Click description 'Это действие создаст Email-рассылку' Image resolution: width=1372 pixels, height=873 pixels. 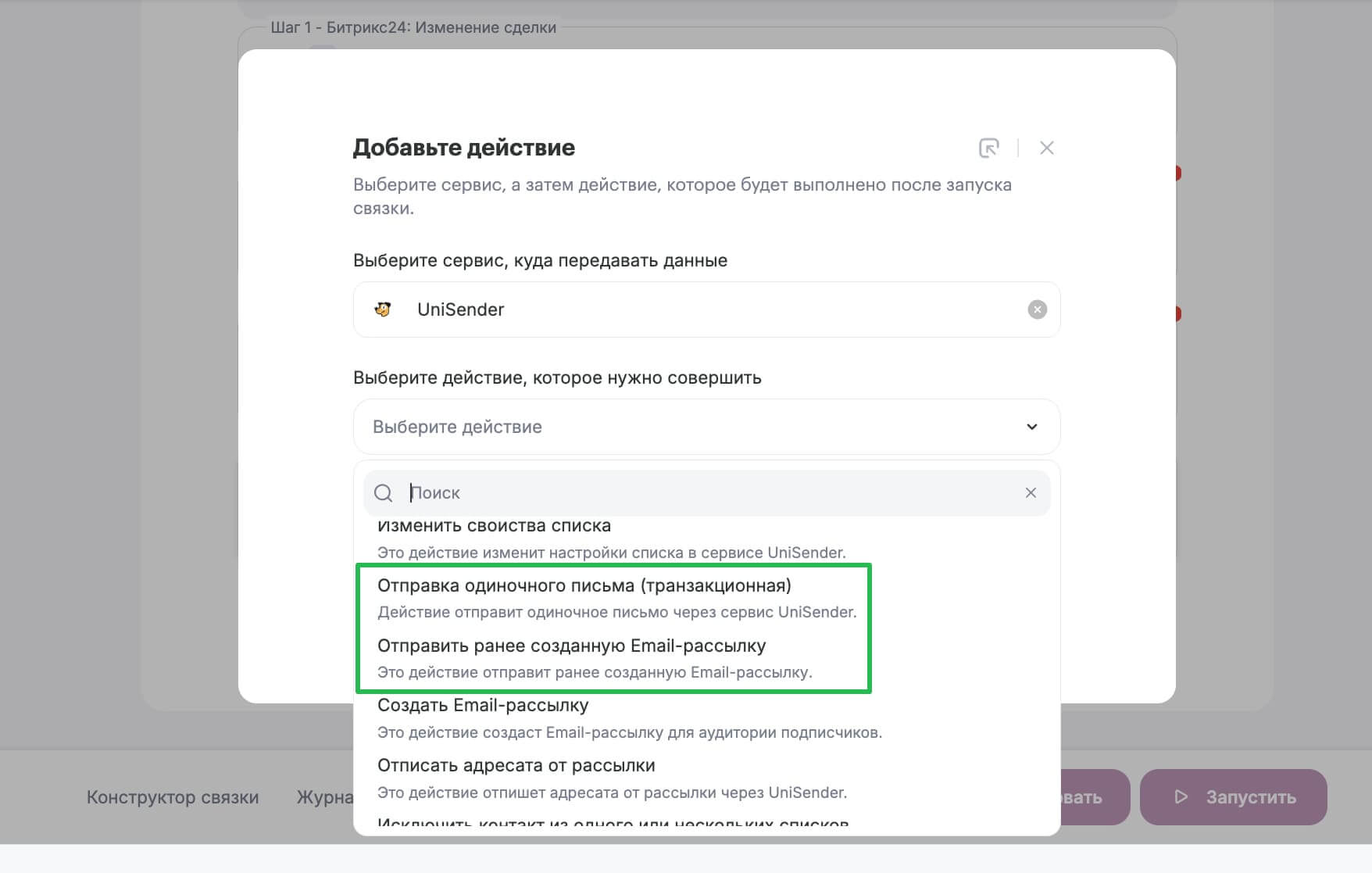(x=630, y=732)
